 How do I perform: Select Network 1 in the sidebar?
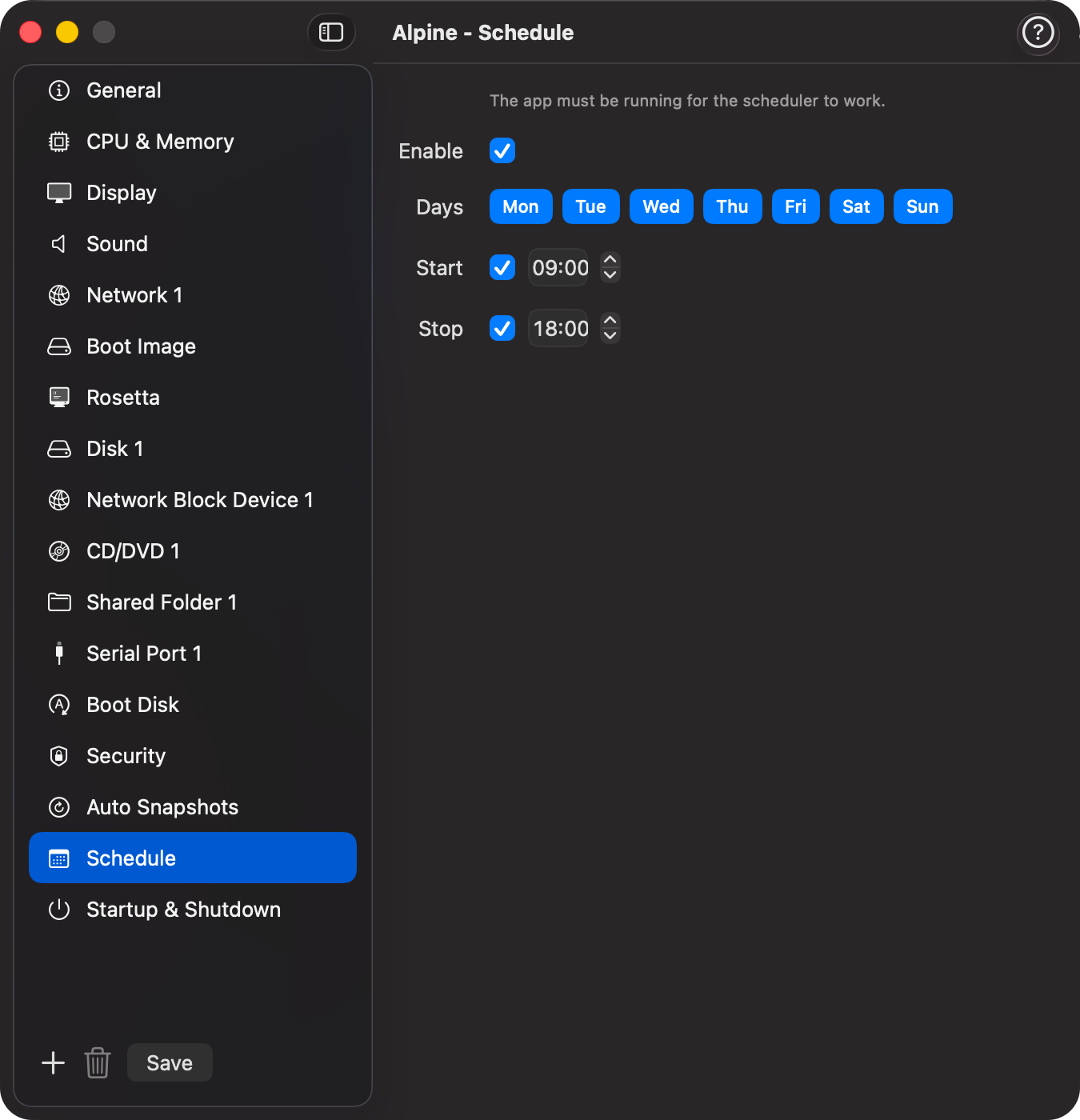(193, 295)
